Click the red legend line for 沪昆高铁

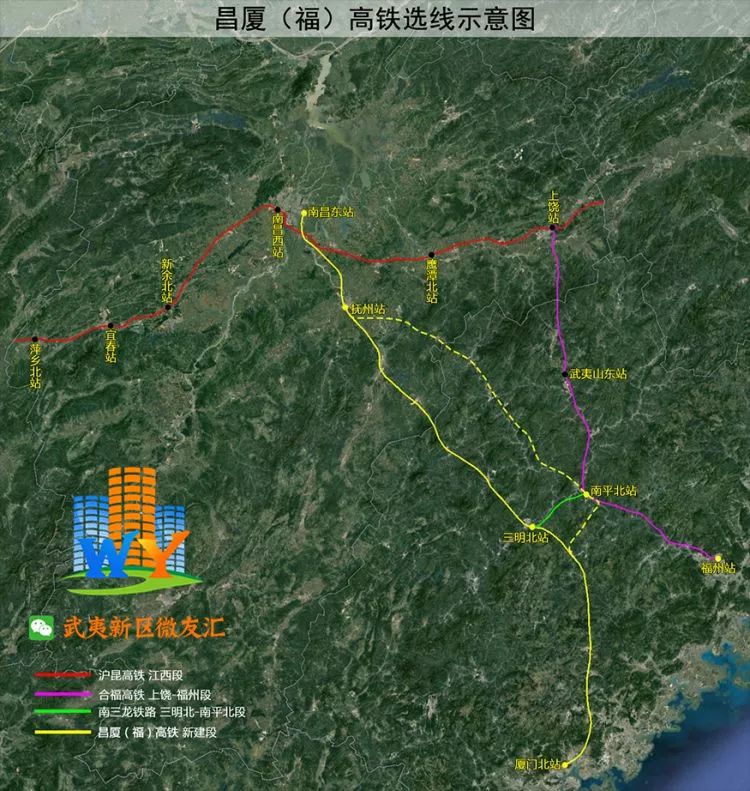coord(63,675)
